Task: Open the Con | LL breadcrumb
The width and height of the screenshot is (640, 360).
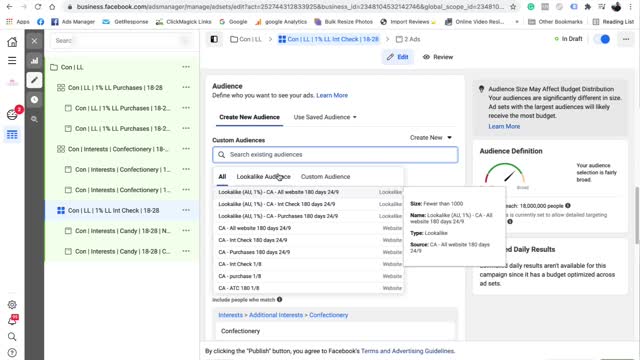Action: click(x=246, y=39)
